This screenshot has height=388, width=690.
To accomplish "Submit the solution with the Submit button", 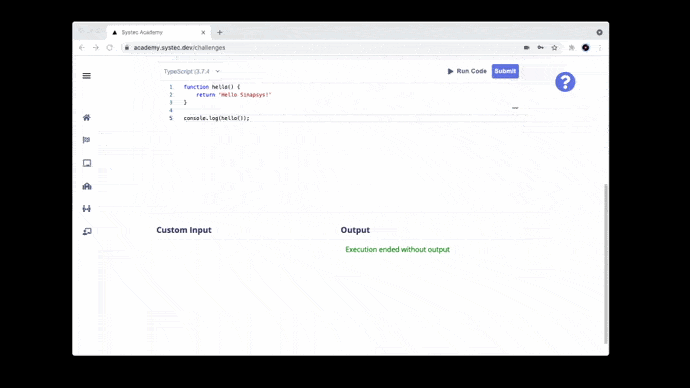I will 505,71.
